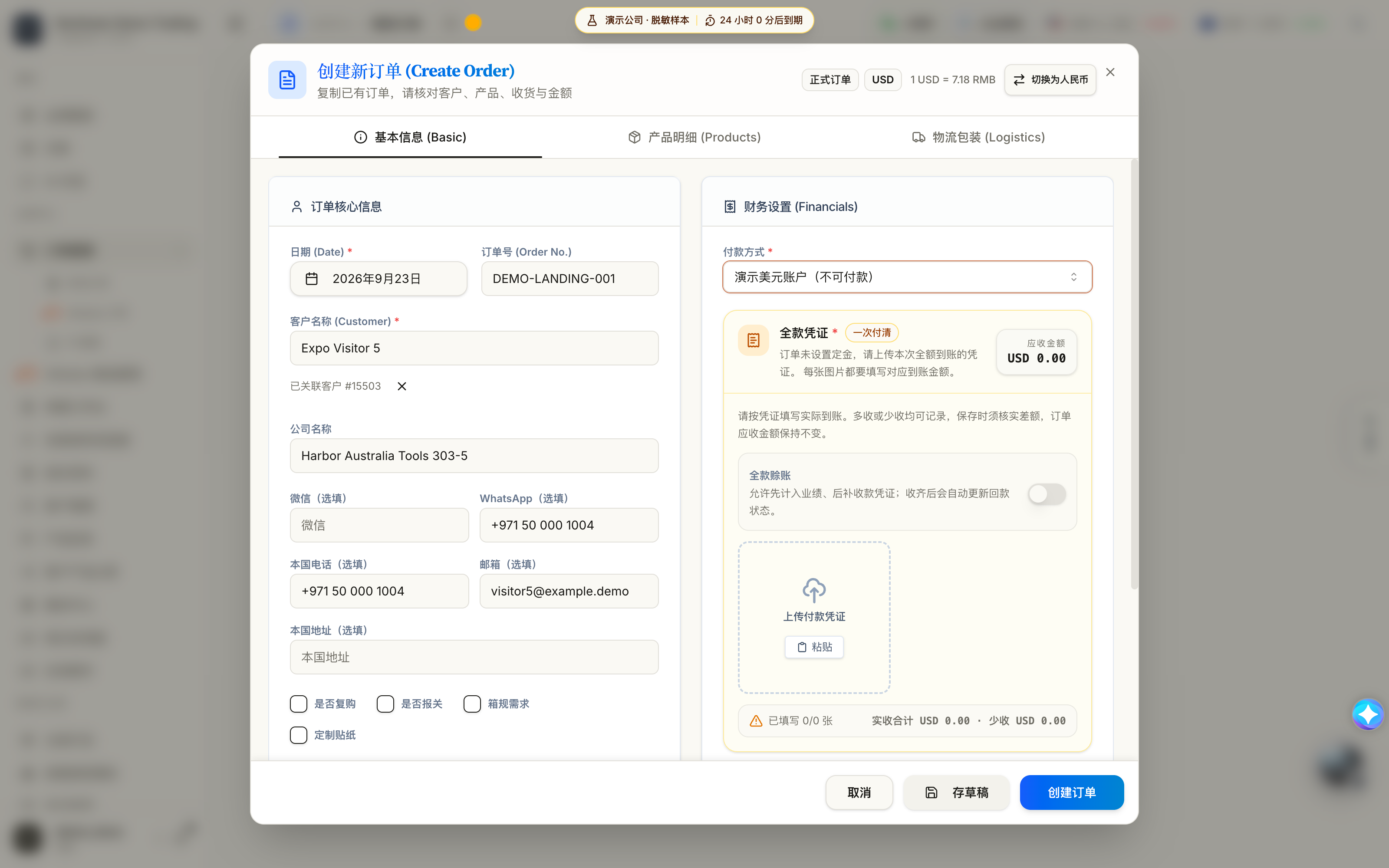The image size is (1389, 868).
Task: Click the 实收合计 USD 0.00 summary text
Action: (921, 721)
